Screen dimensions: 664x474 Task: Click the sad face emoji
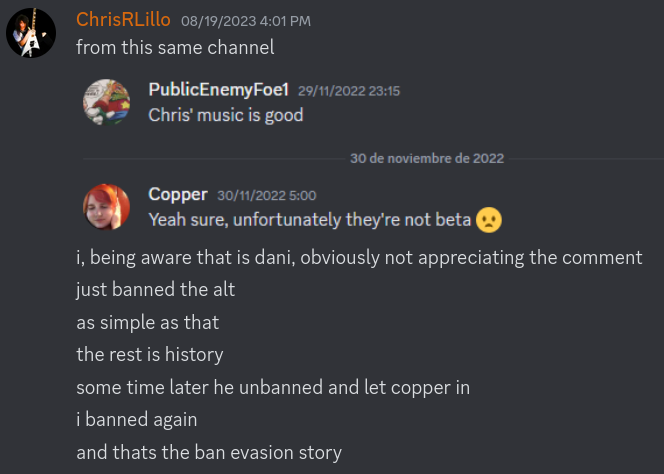tap(489, 220)
